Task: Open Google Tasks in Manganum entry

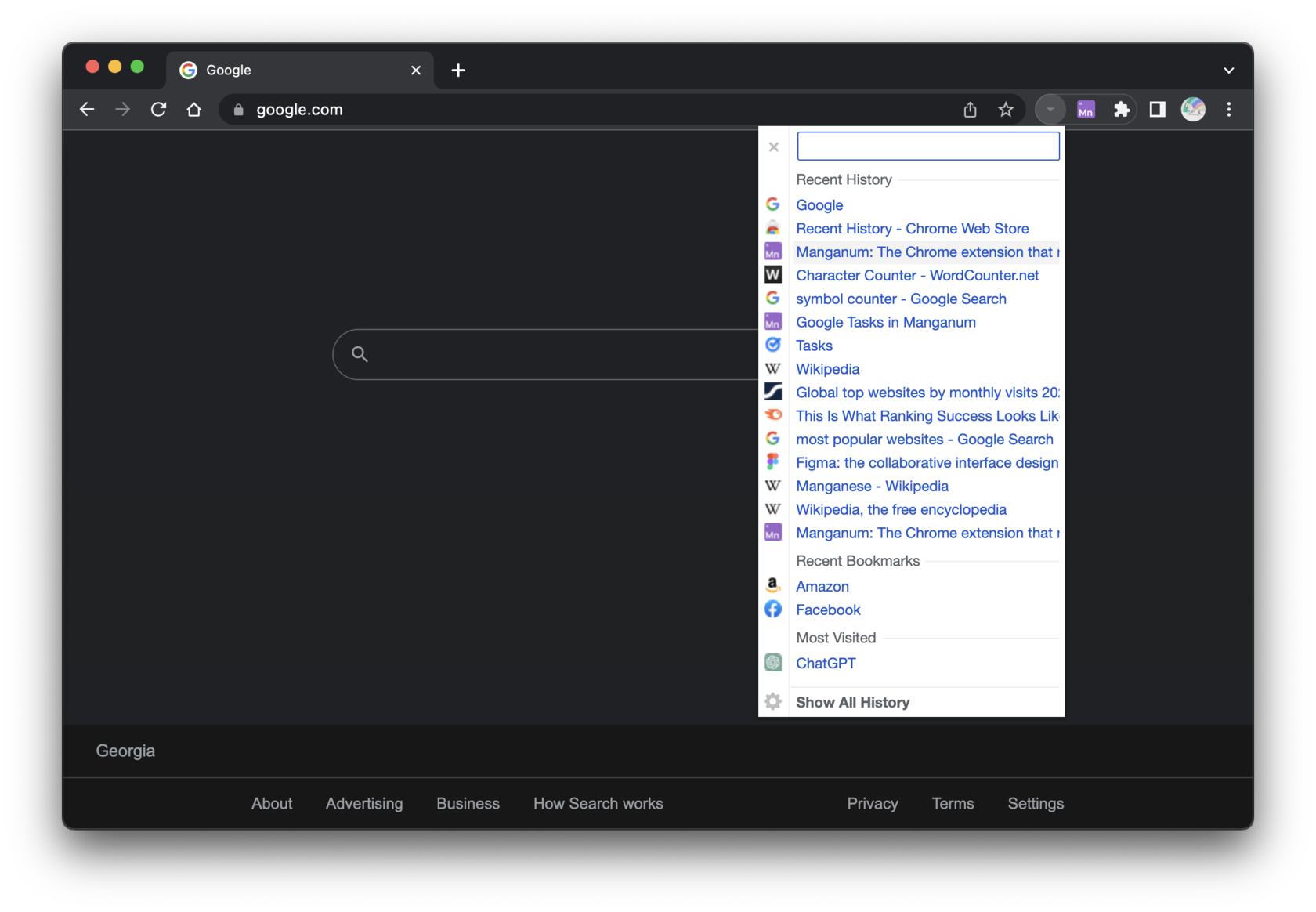Action: [886, 323]
